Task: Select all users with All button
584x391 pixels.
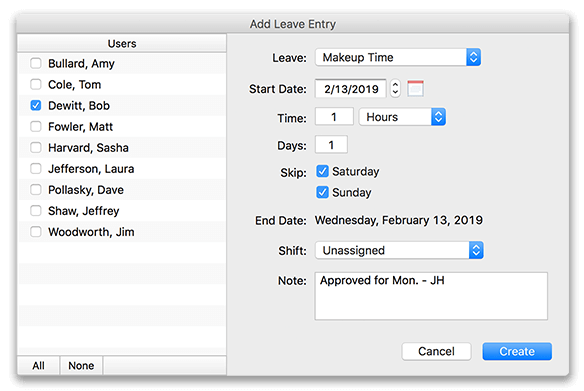Action: (x=38, y=365)
